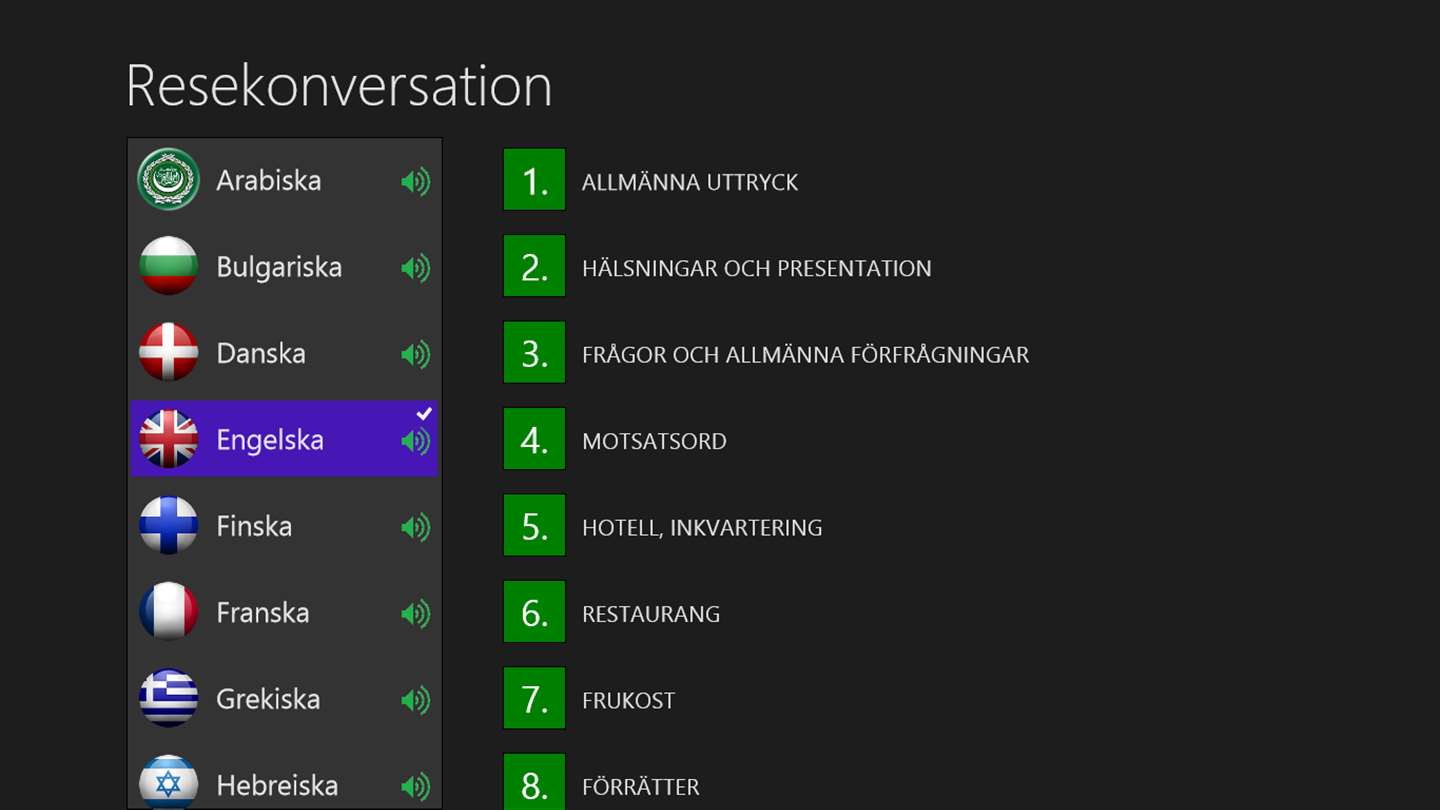Open Hälsningar och presentation category
Image resolution: width=1440 pixels, height=810 pixels.
[756, 268]
